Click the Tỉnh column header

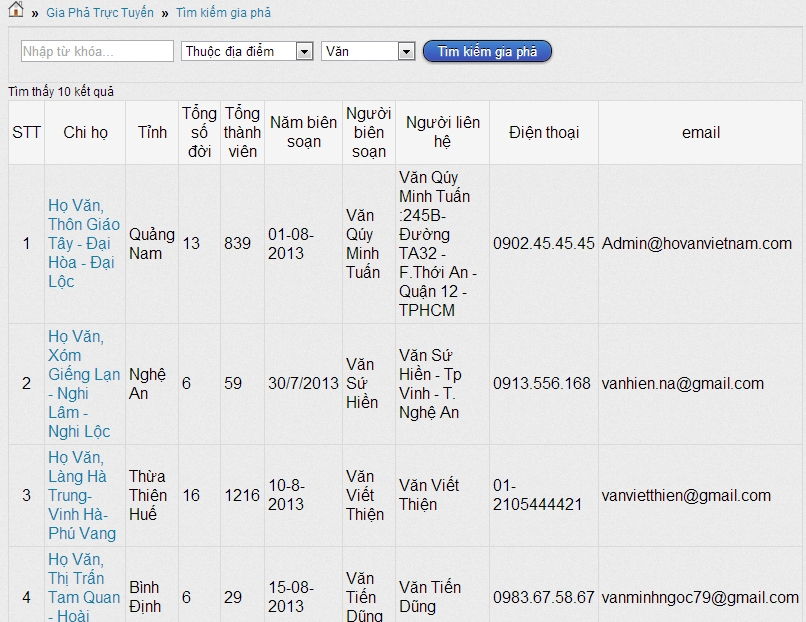click(152, 132)
